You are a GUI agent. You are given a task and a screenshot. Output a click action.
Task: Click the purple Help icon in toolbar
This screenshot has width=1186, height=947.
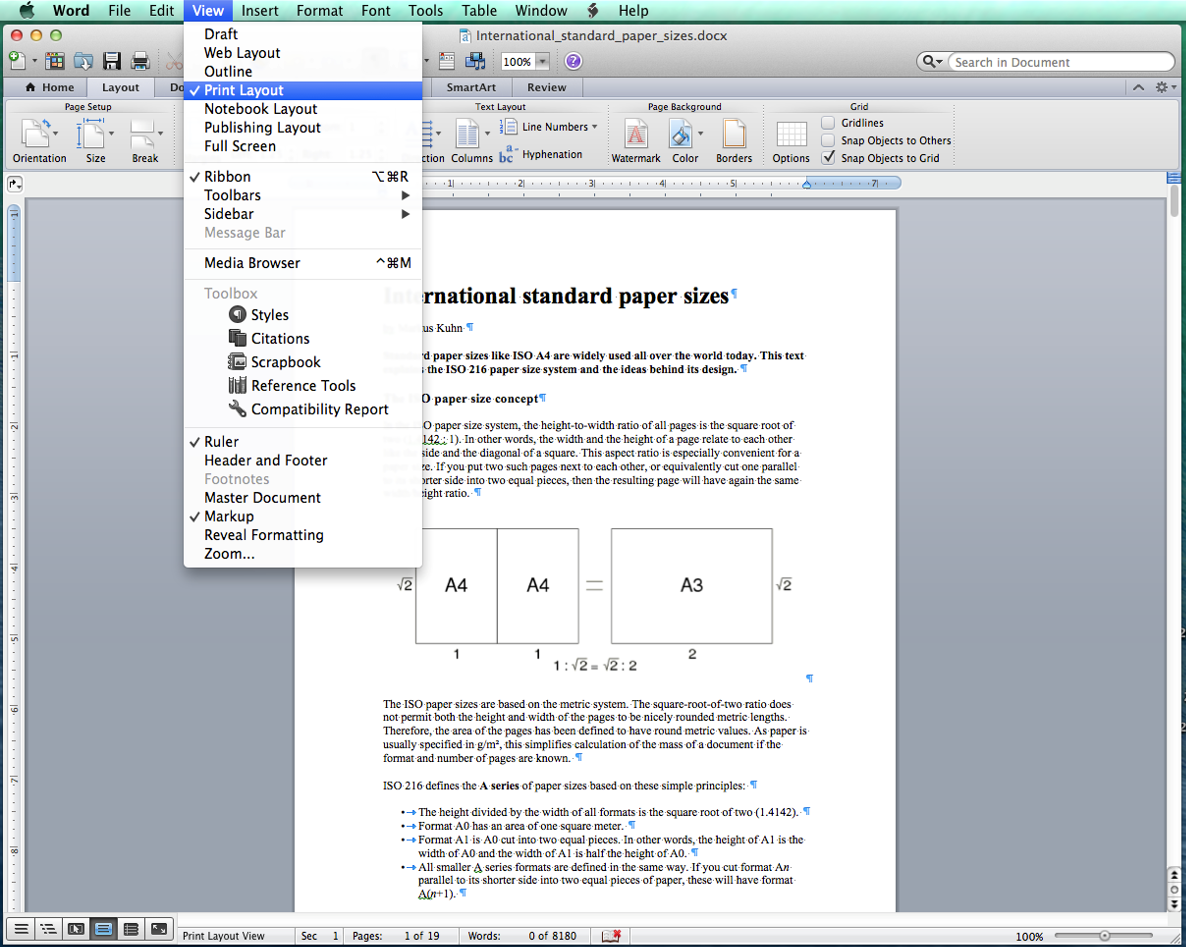tap(573, 61)
